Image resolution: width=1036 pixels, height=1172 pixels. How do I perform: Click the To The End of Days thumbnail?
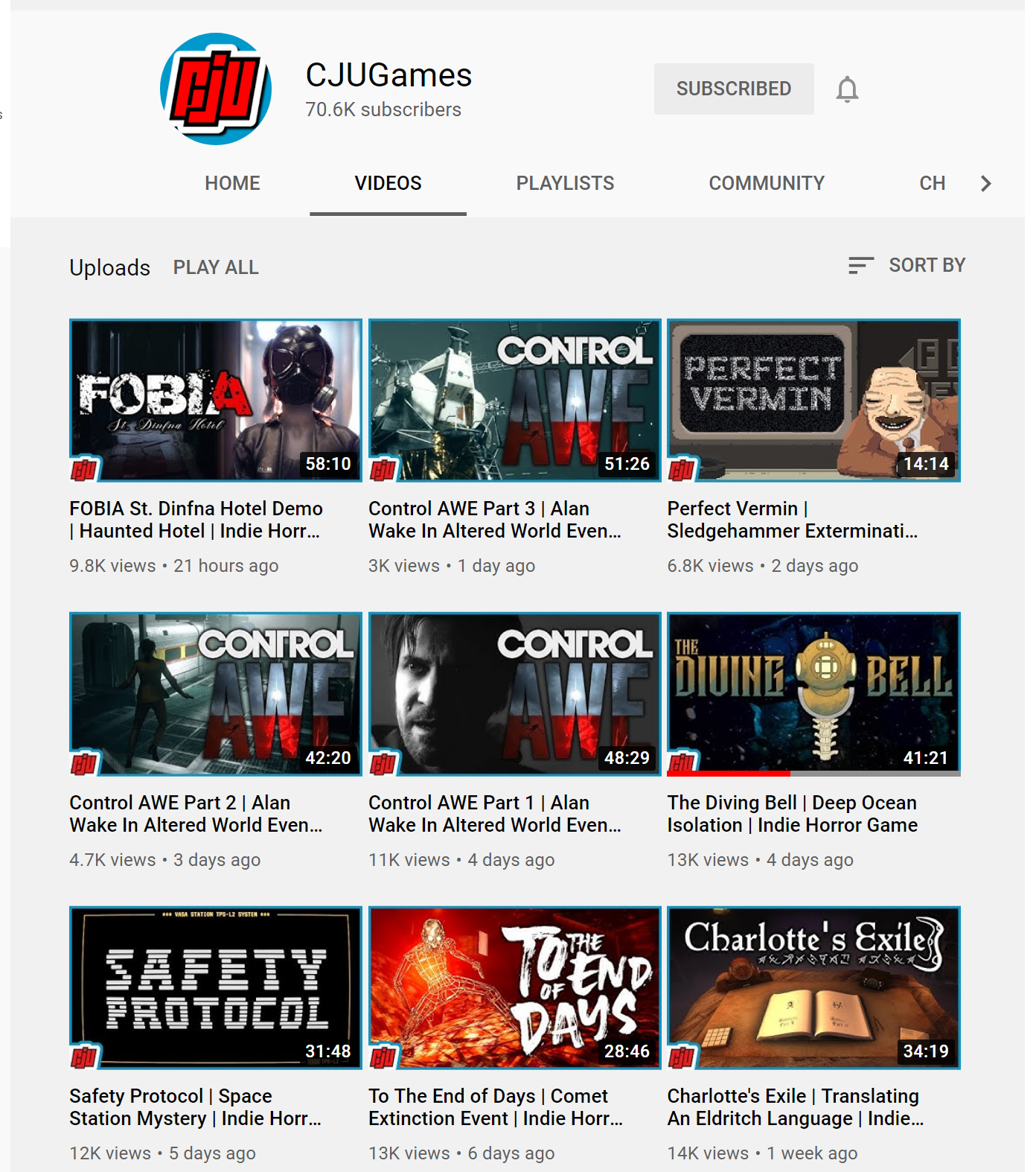[x=514, y=987]
